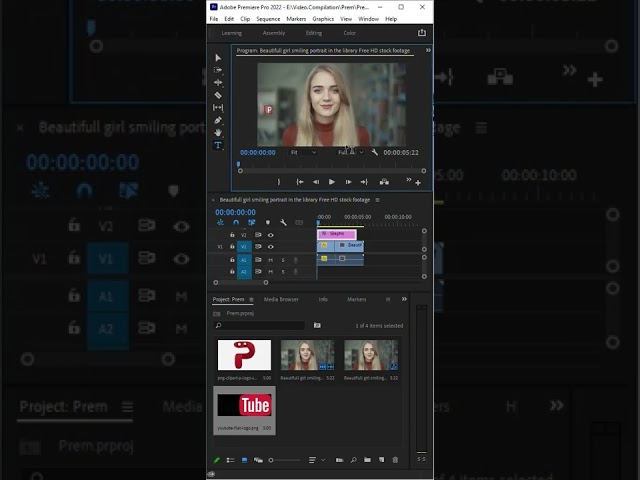This screenshot has width=640, height=480.
Task: Step forward one frame
Action: click(x=348, y=182)
